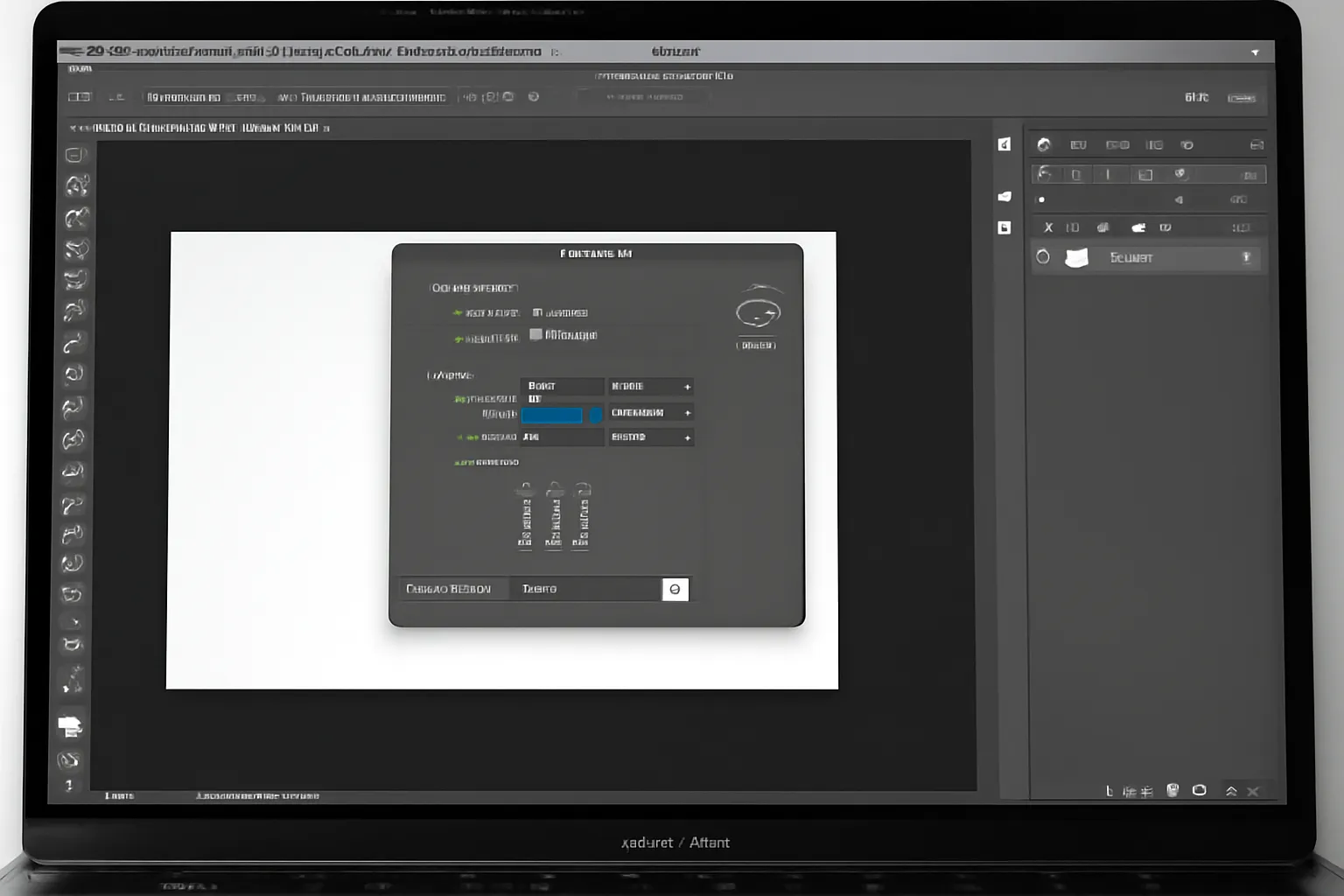The width and height of the screenshot is (1344, 896).
Task: Click the round globe icon at the right panel's top-left
Action: (1043, 145)
